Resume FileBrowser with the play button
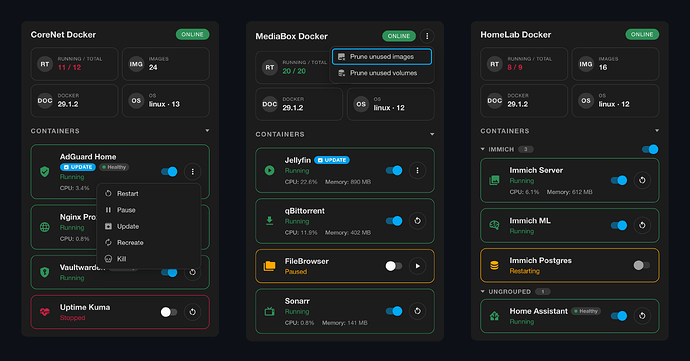Image resolution: width=690 pixels, height=361 pixels. [x=417, y=266]
